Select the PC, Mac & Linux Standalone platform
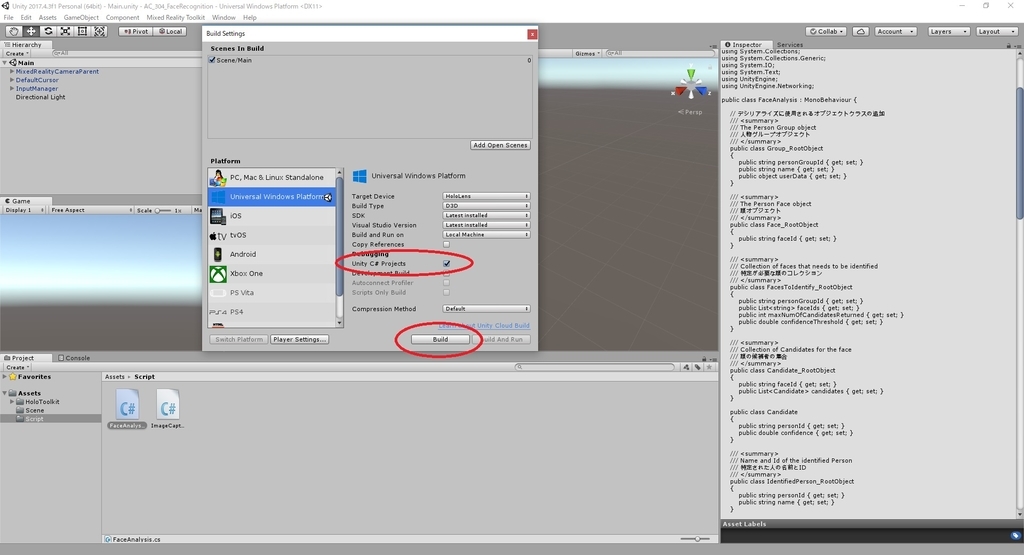Image resolution: width=1024 pixels, height=555 pixels. 271,177
